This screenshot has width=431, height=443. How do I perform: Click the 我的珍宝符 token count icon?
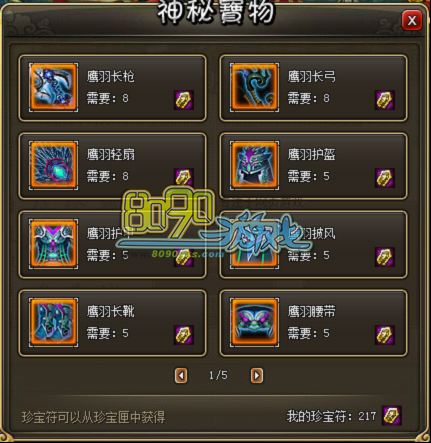pos(392,415)
